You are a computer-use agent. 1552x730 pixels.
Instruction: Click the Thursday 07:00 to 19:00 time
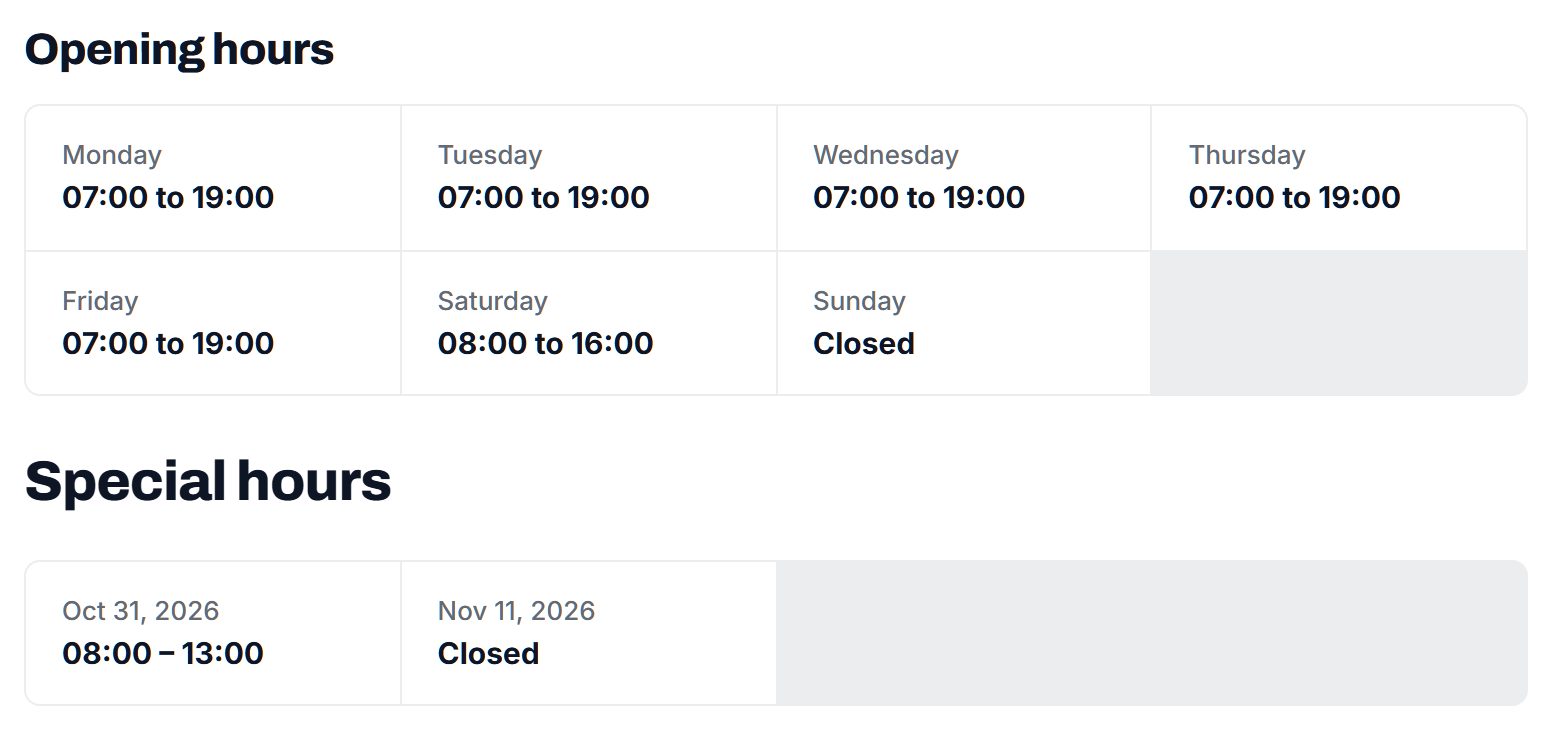pyautogui.click(x=1294, y=197)
